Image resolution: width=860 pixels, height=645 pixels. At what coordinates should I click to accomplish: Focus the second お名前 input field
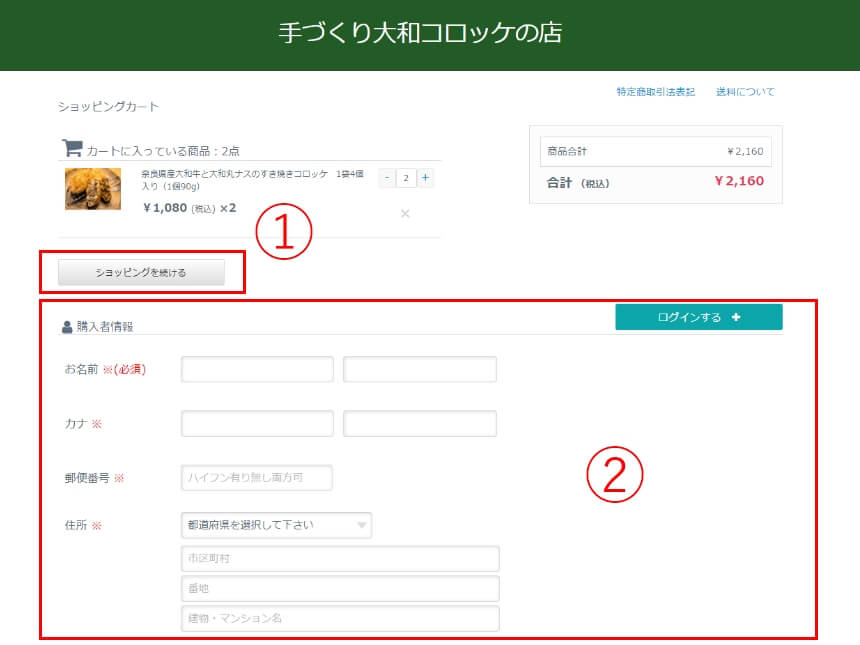(x=419, y=369)
